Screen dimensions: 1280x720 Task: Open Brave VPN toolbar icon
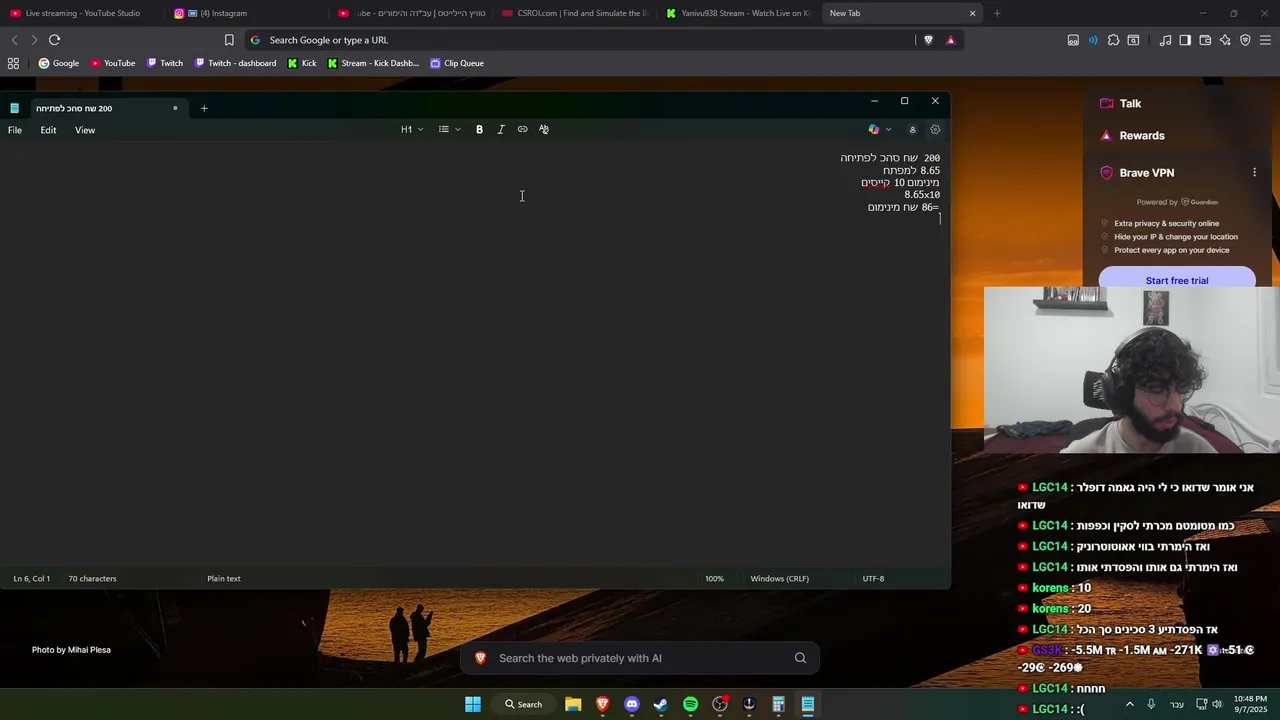click(x=1245, y=40)
